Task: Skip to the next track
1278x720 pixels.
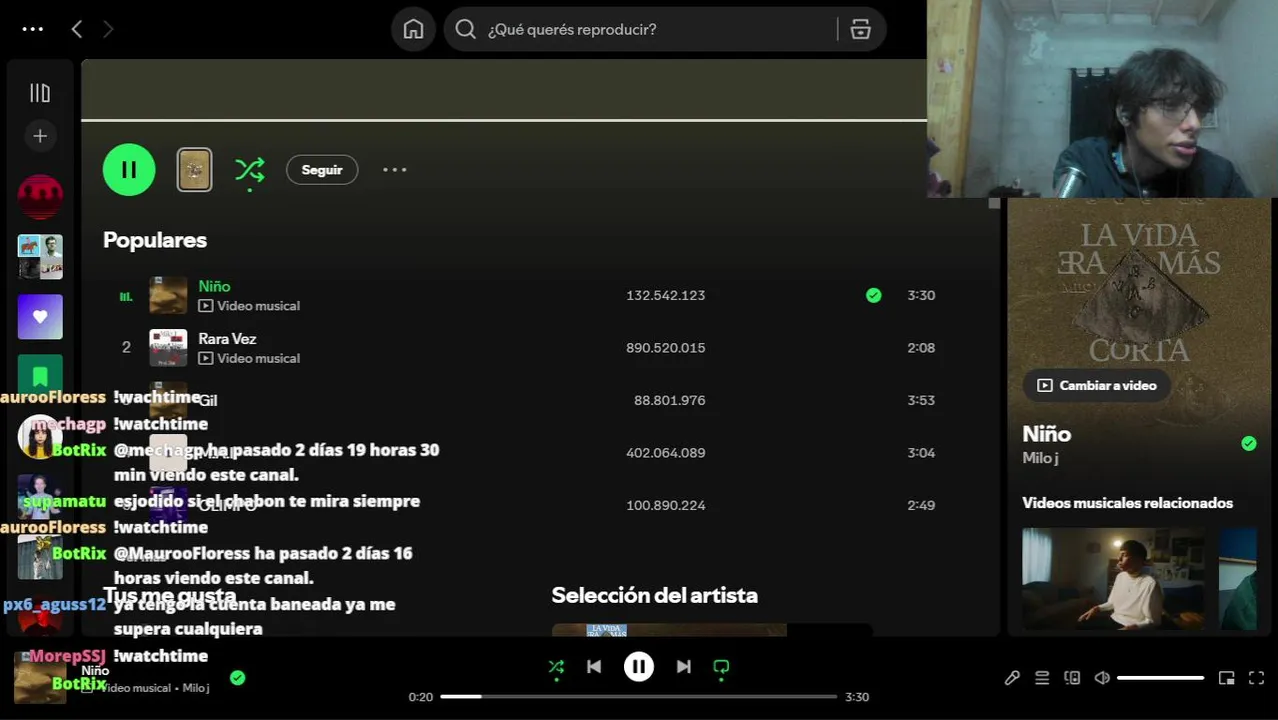Action: tap(684, 667)
